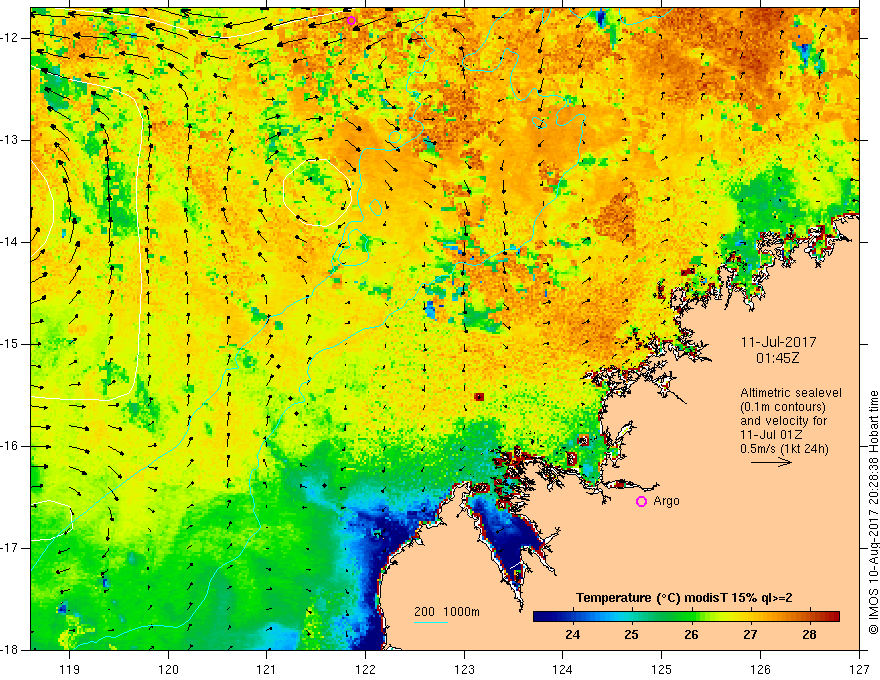Click the 120 longitude axis label
Viewport: 880px width, 680px height.
coord(168,669)
